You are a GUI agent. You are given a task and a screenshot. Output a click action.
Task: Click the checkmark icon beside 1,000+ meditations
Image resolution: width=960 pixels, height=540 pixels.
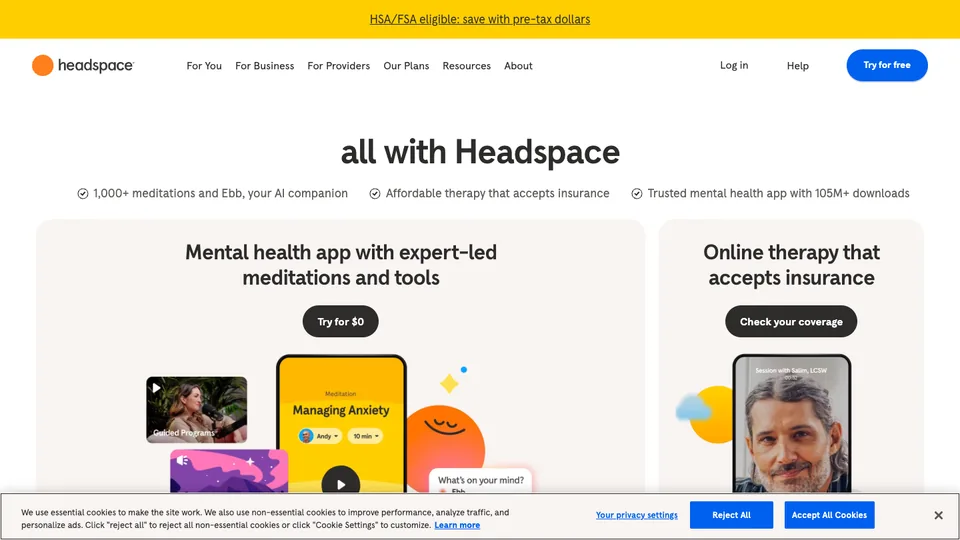(x=83, y=193)
